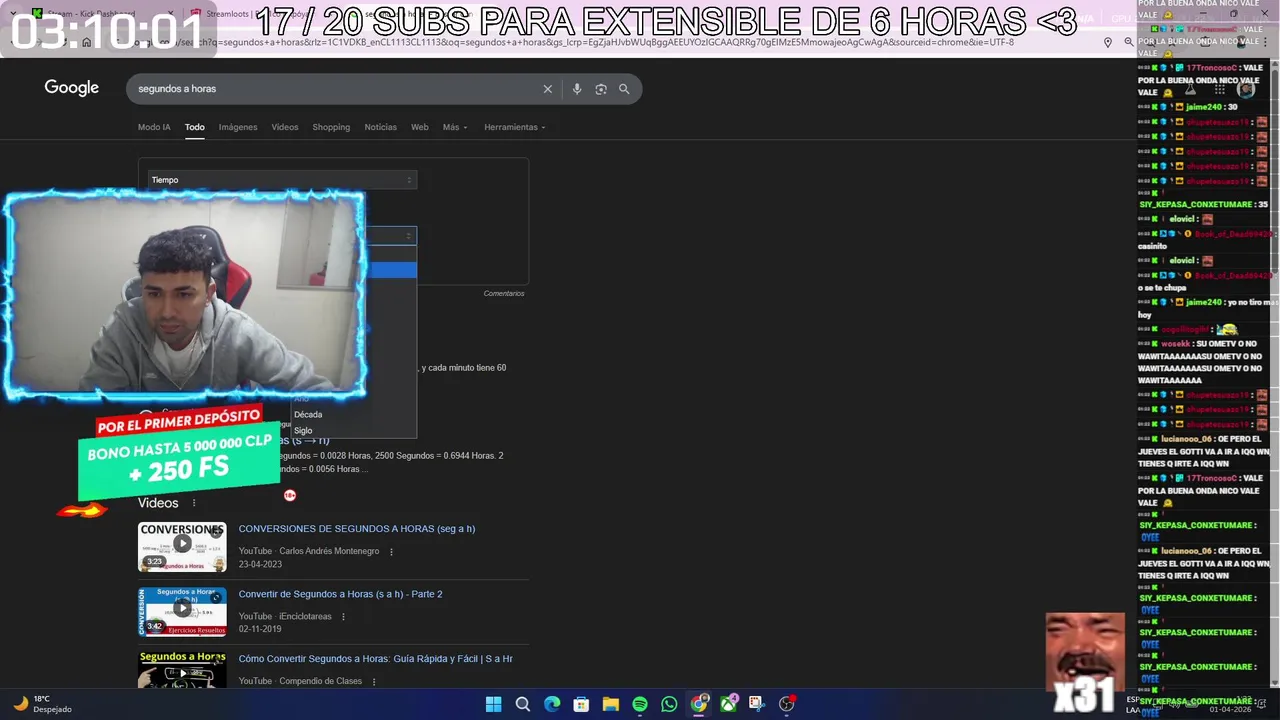Open options menu for iEnciclotareas video result

(343, 617)
